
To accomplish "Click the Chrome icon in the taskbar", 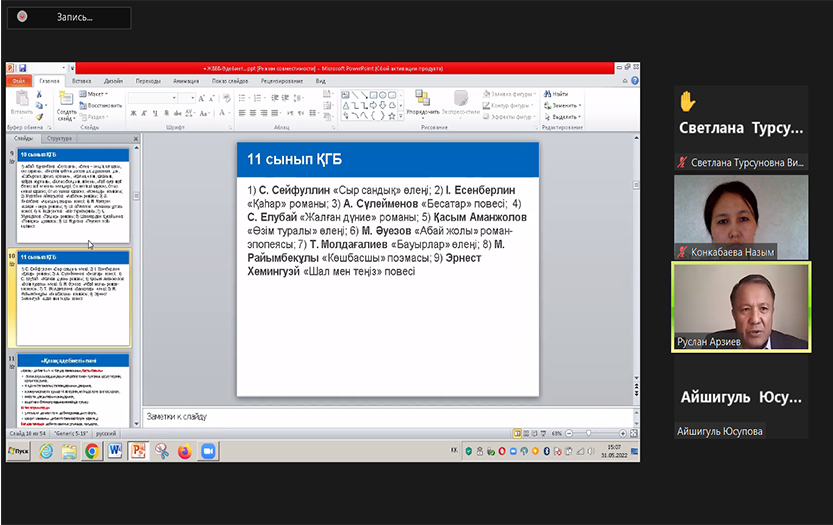I will [91, 451].
